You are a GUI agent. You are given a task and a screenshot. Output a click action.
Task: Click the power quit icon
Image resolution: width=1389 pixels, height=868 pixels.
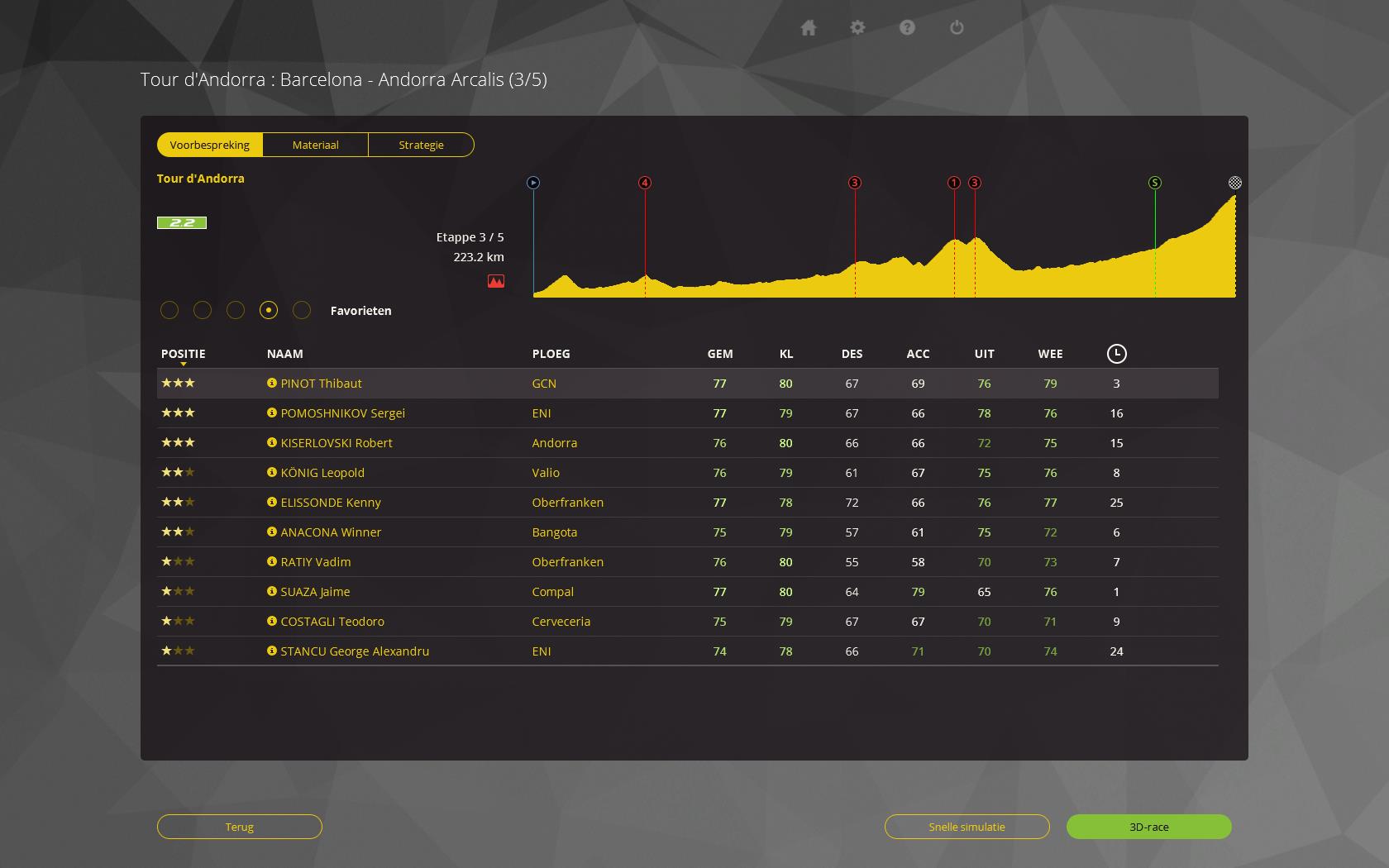(x=957, y=28)
